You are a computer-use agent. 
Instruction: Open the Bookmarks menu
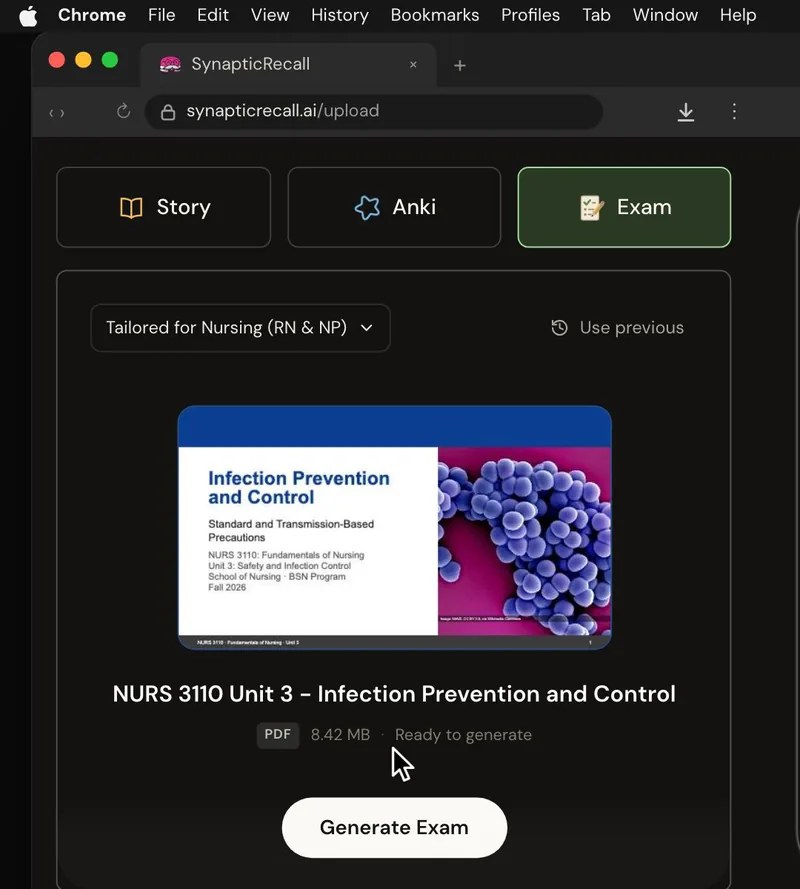click(435, 15)
